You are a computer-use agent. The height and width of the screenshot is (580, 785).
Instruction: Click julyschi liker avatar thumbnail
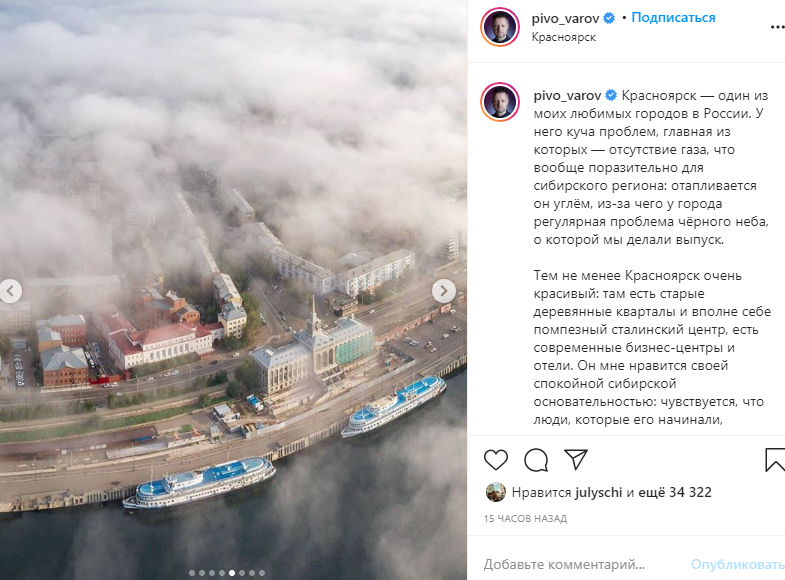coord(496,492)
